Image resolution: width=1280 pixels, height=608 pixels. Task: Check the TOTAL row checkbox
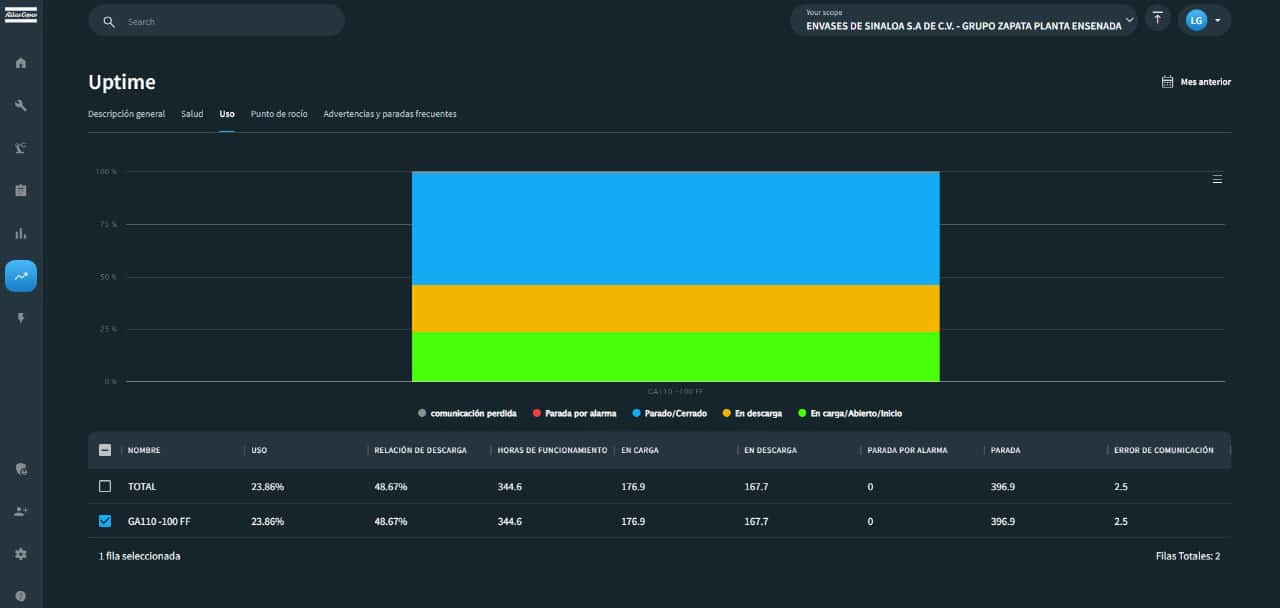coord(105,486)
